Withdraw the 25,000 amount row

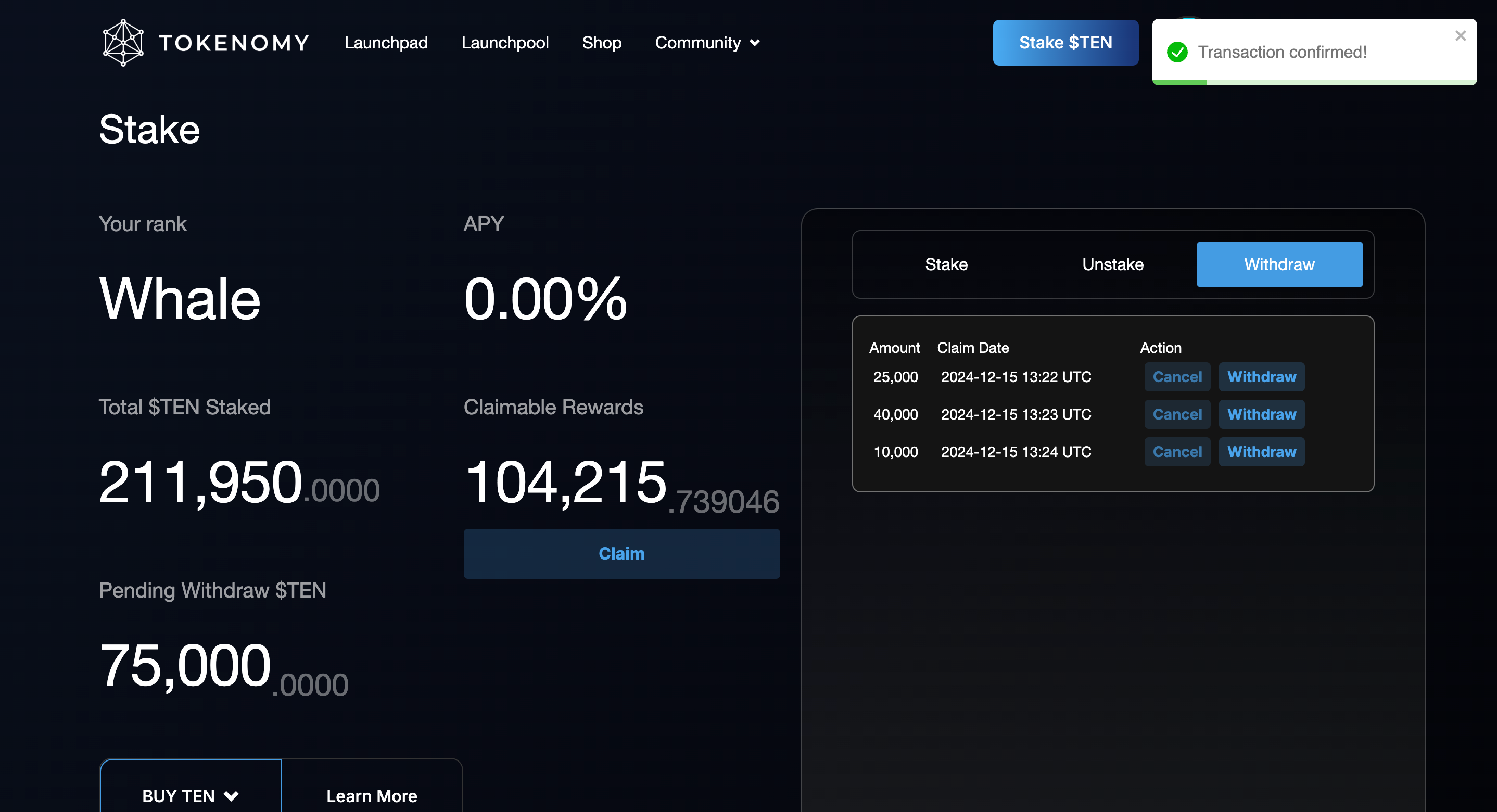tap(1261, 377)
